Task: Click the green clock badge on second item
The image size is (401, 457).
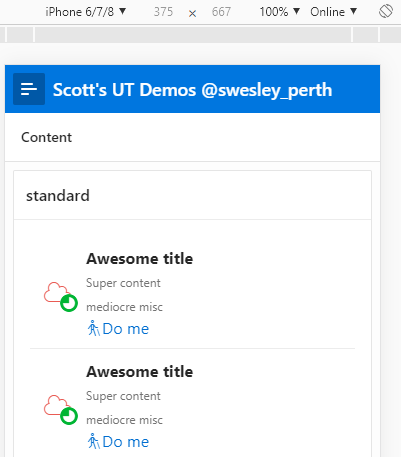Action: (69, 416)
